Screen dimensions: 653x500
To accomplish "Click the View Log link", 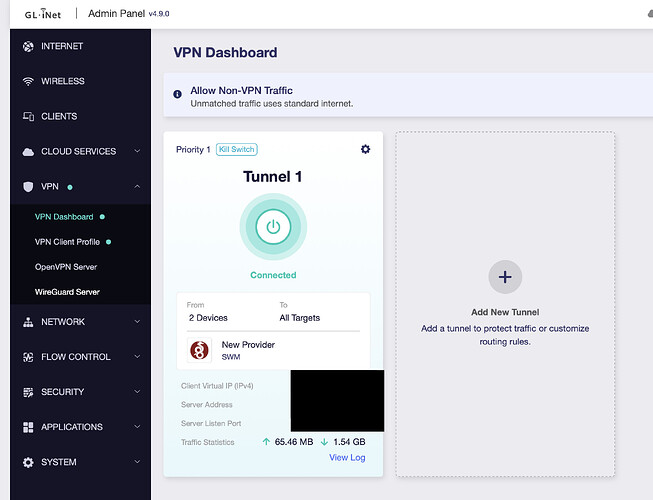I will click(347, 457).
